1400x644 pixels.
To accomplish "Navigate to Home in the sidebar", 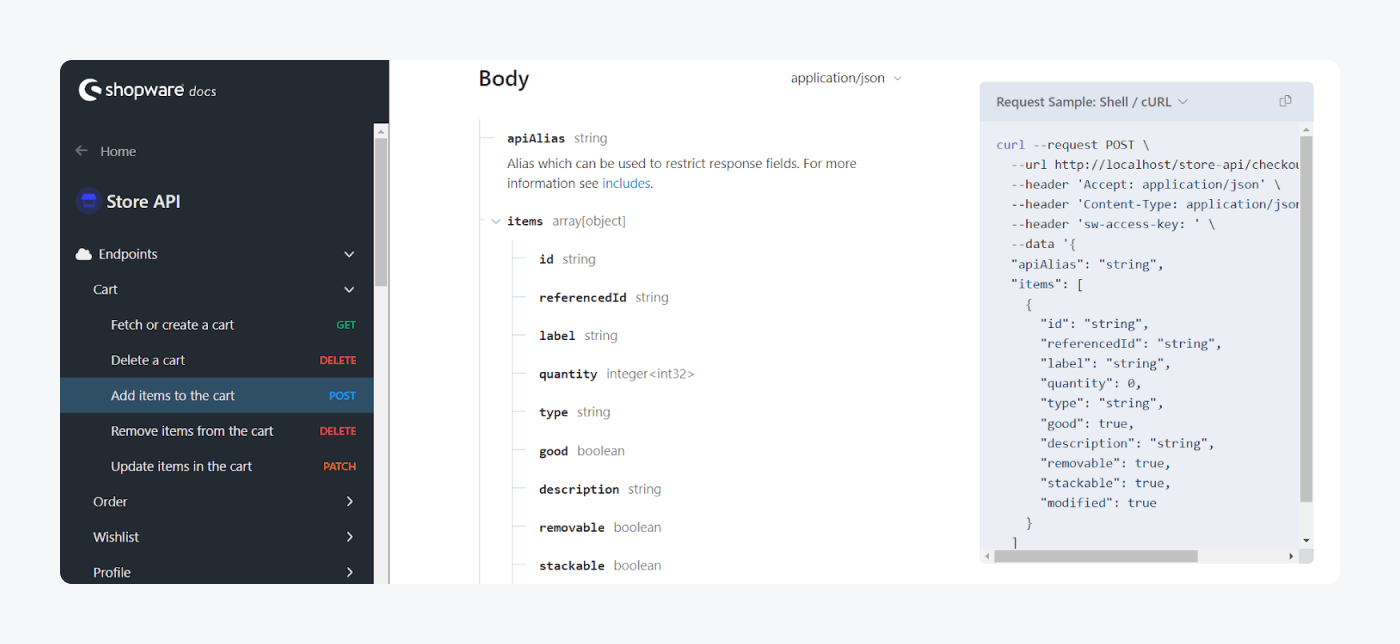I will coord(117,150).
